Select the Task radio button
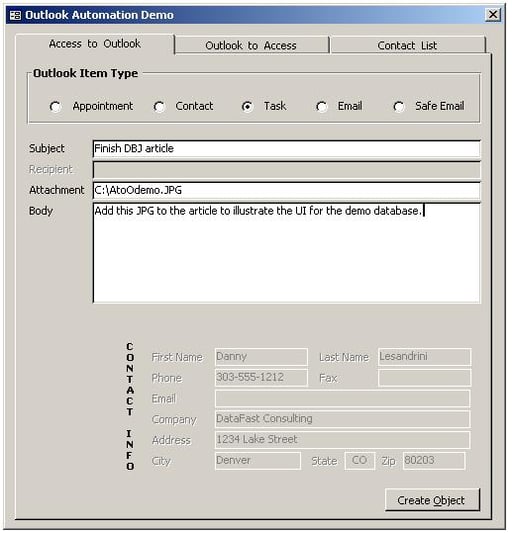 click(x=247, y=107)
